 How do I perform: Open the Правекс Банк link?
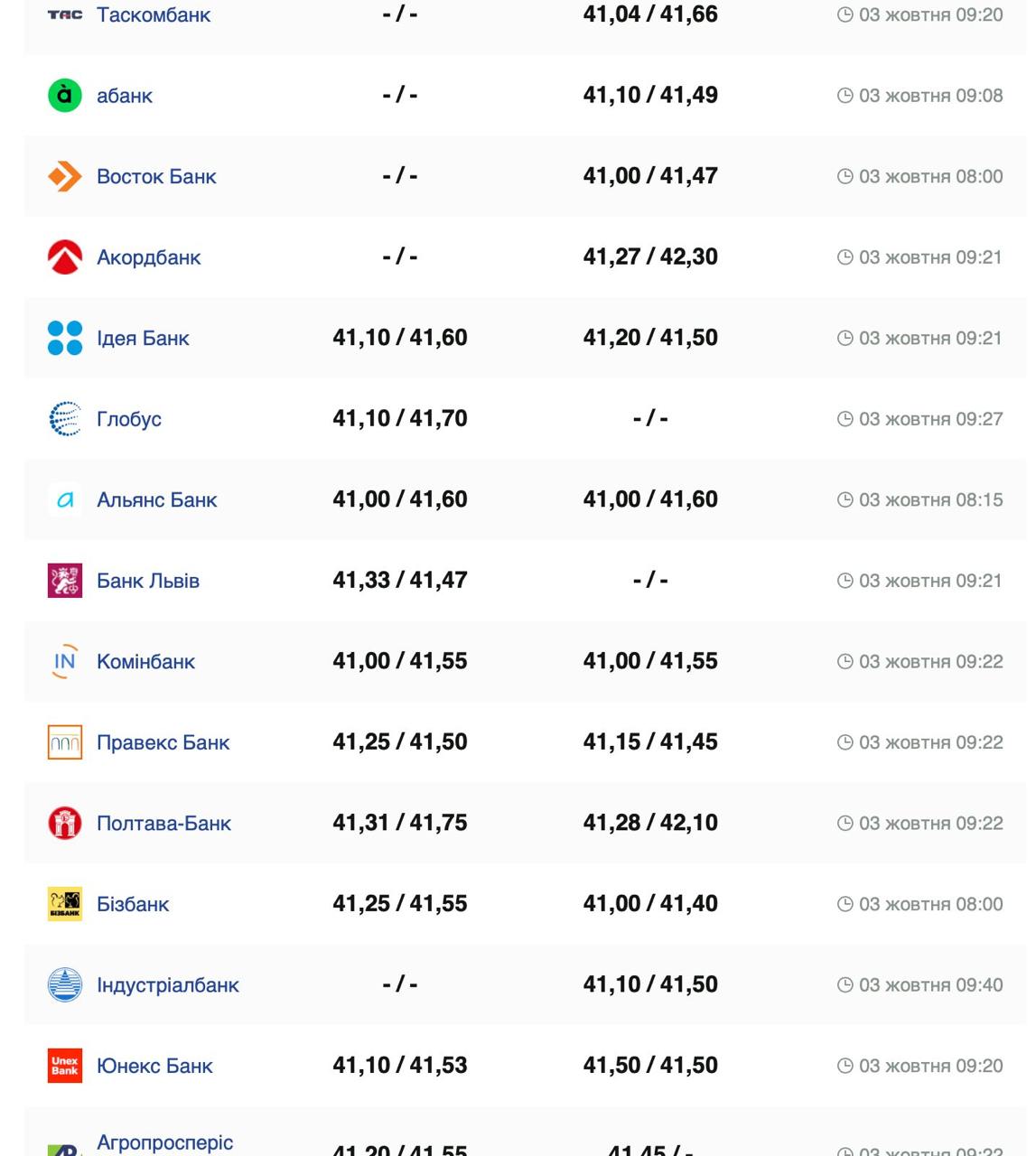(163, 742)
